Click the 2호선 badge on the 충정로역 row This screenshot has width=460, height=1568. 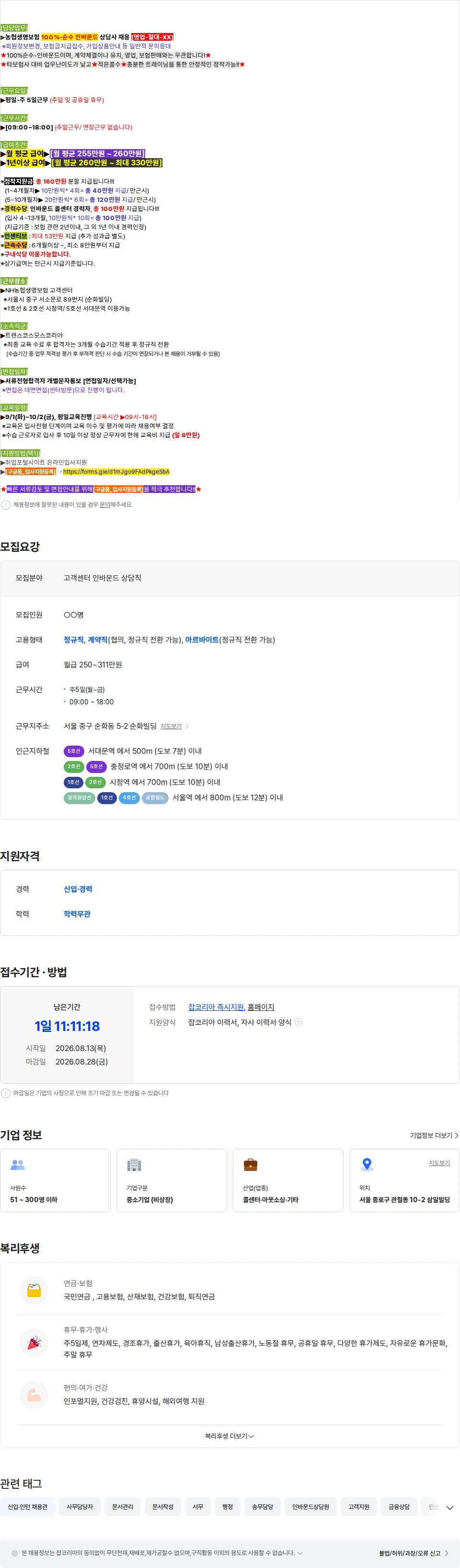pyautogui.click(x=74, y=766)
